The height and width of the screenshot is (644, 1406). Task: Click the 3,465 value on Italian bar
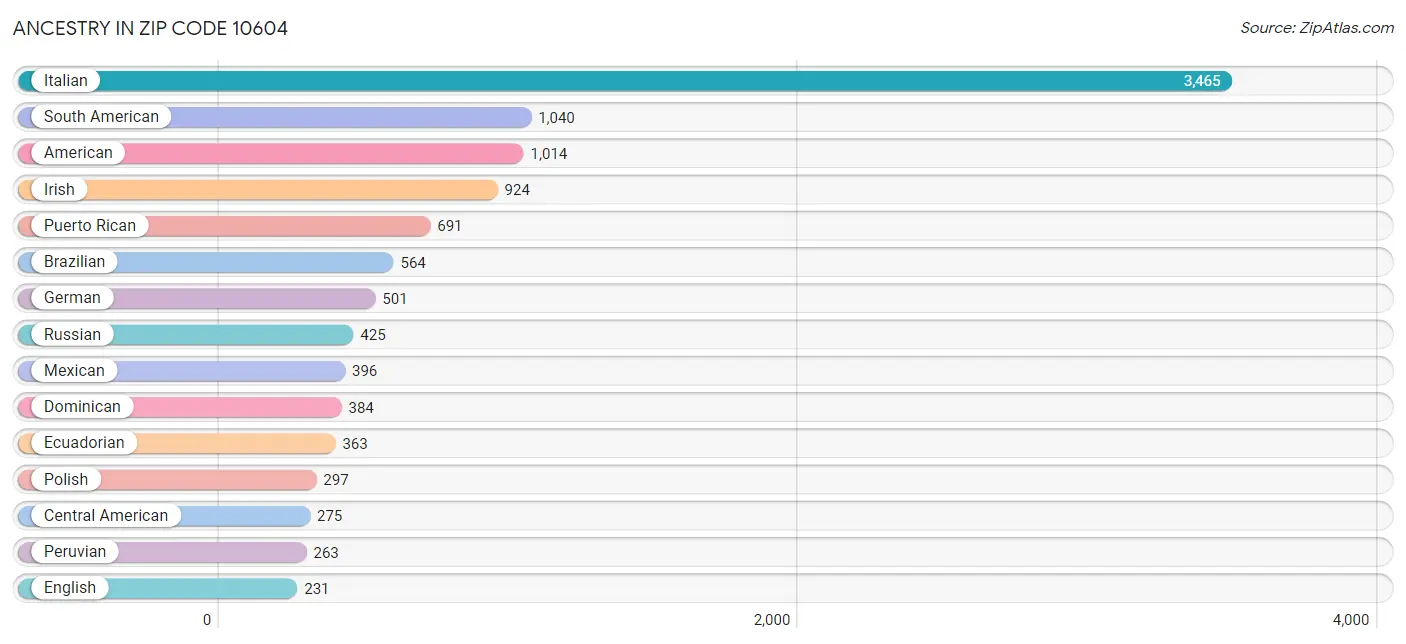(x=1201, y=81)
